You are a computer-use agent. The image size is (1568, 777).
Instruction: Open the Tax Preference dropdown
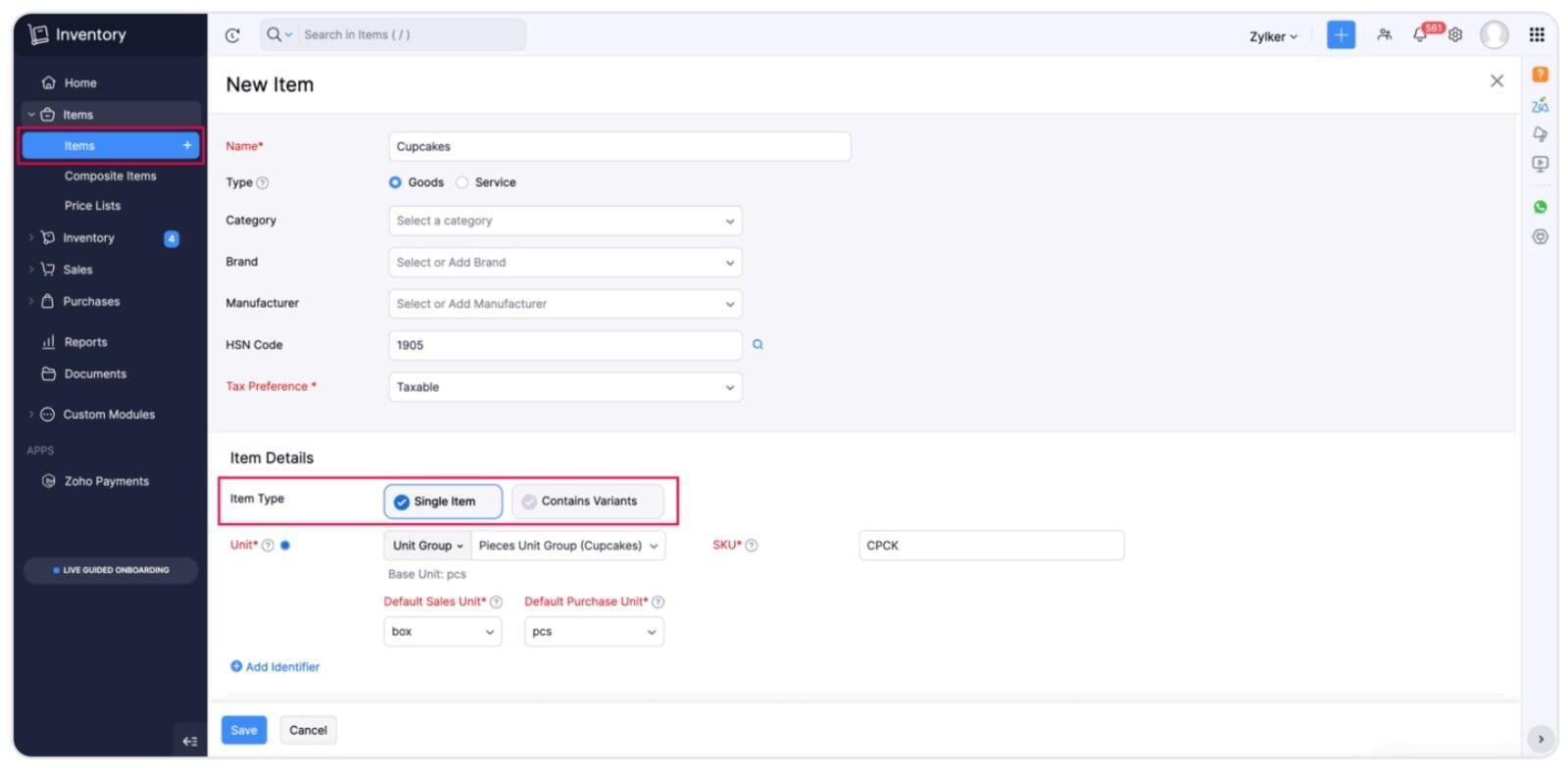pyautogui.click(x=564, y=387)
